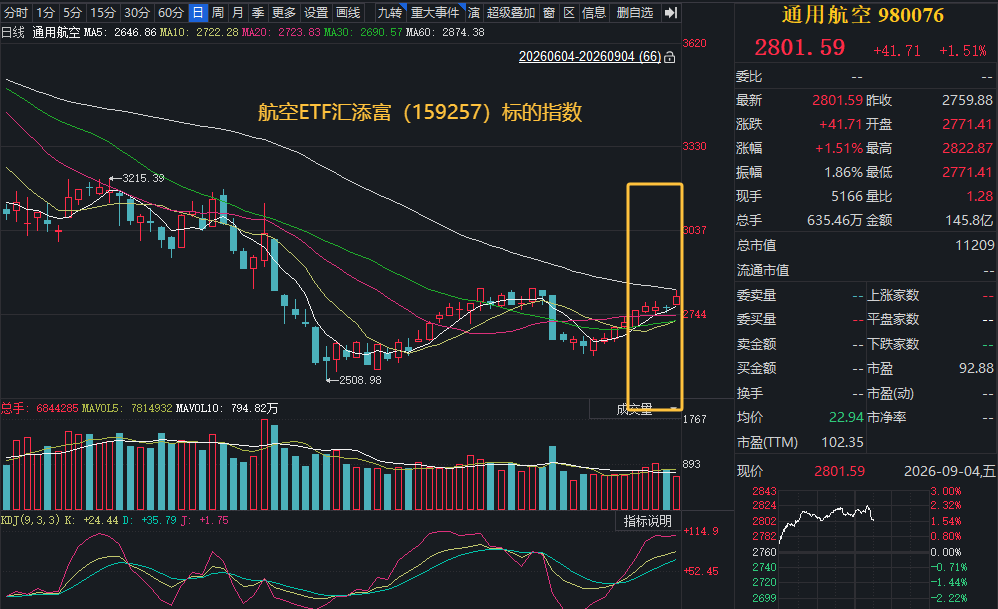Viewport: 998px width, 609px height.
Task: Click the 3215.39 high price marker
Action: coord(137,178)
